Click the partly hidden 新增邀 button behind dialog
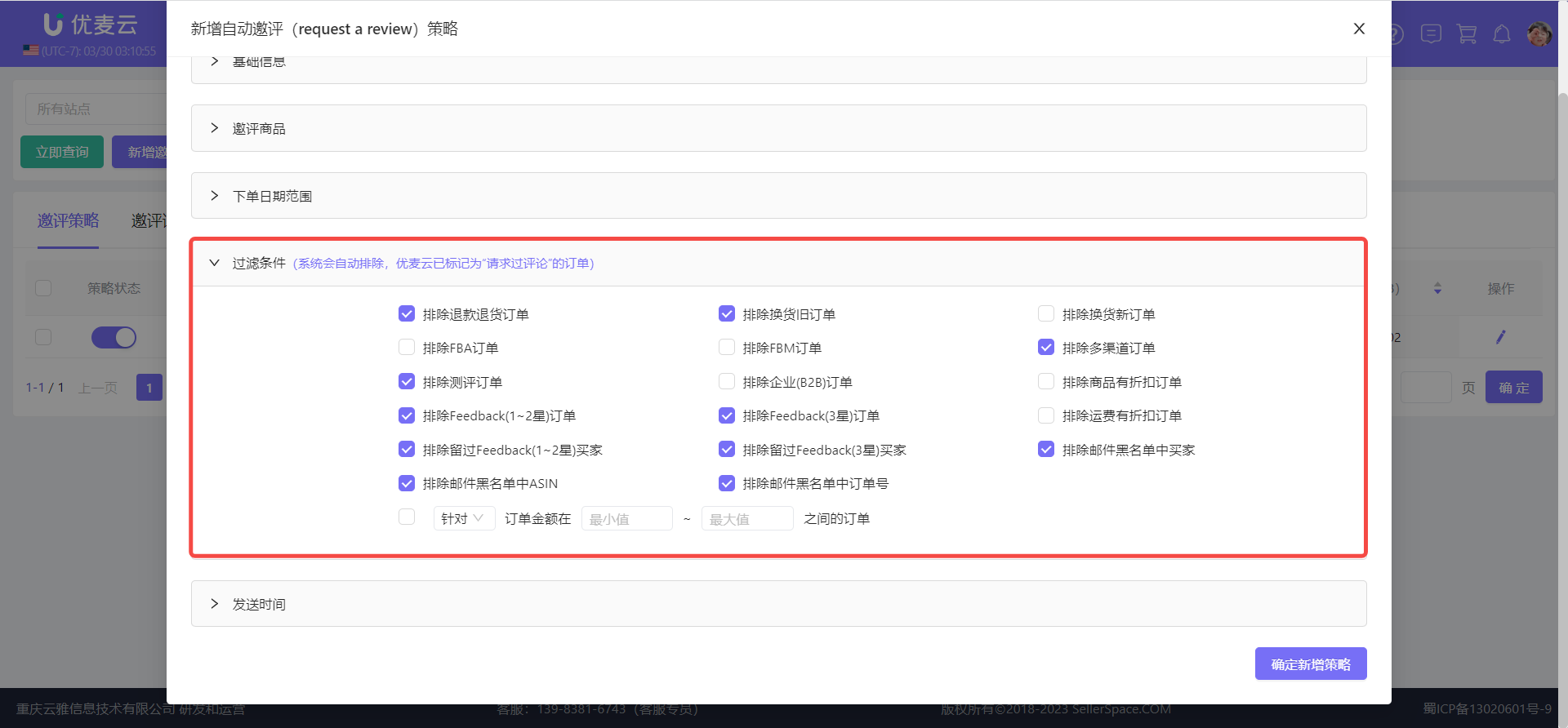1568x728 pixels. point(140,152)
